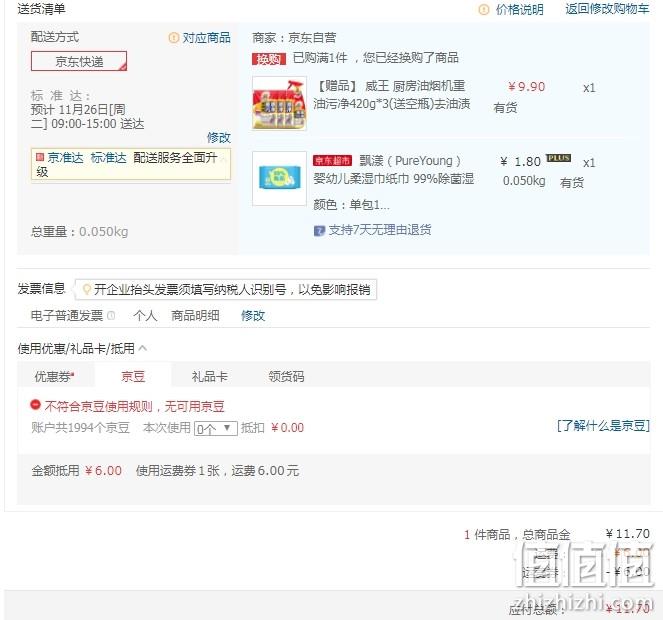Image resolution: width=663 pixels, height=620 pixels.
Task: Switch to 礼品卡 tab
Action: [210, 376]
